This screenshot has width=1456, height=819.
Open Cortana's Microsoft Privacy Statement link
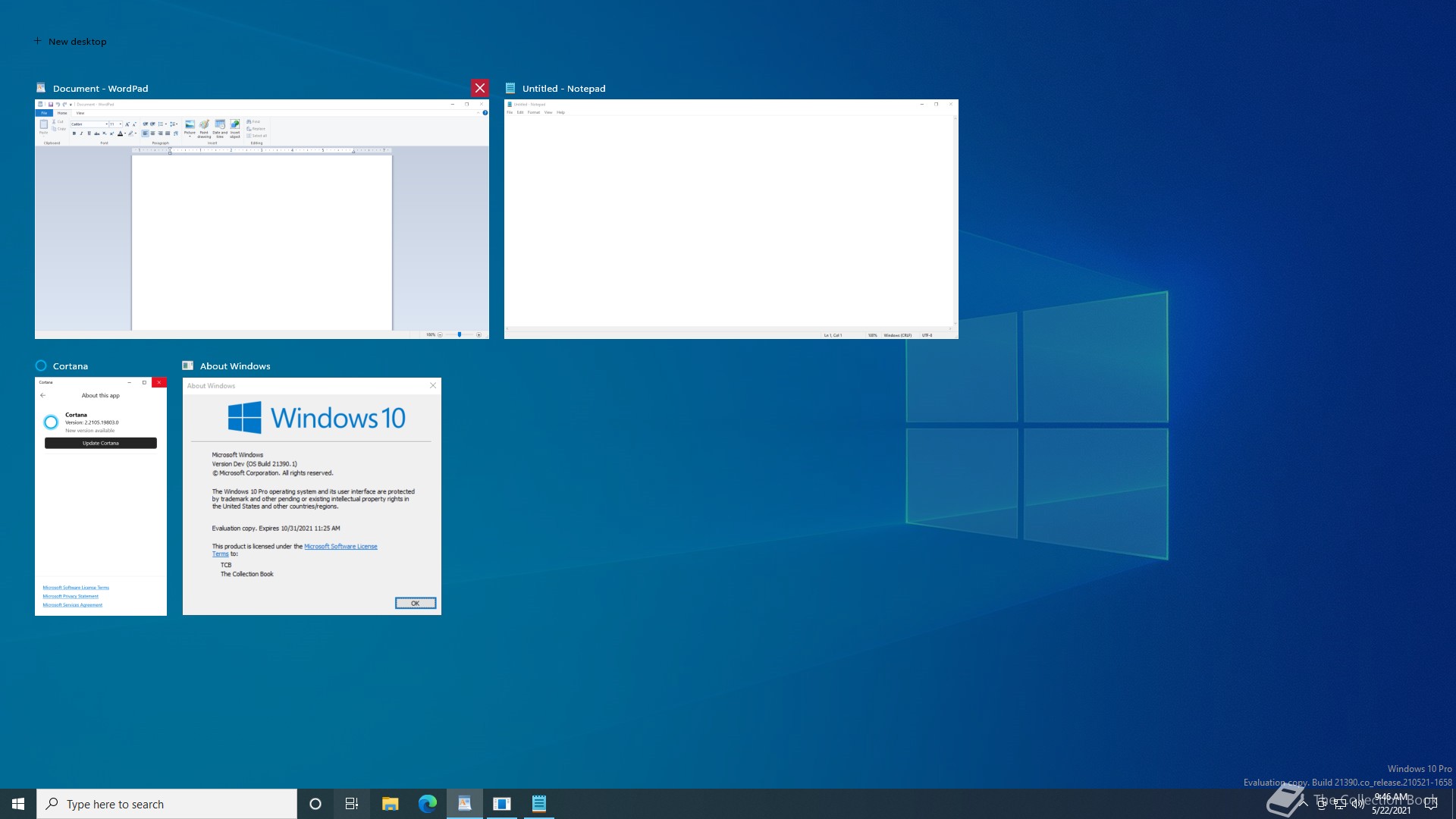(71, 596)
